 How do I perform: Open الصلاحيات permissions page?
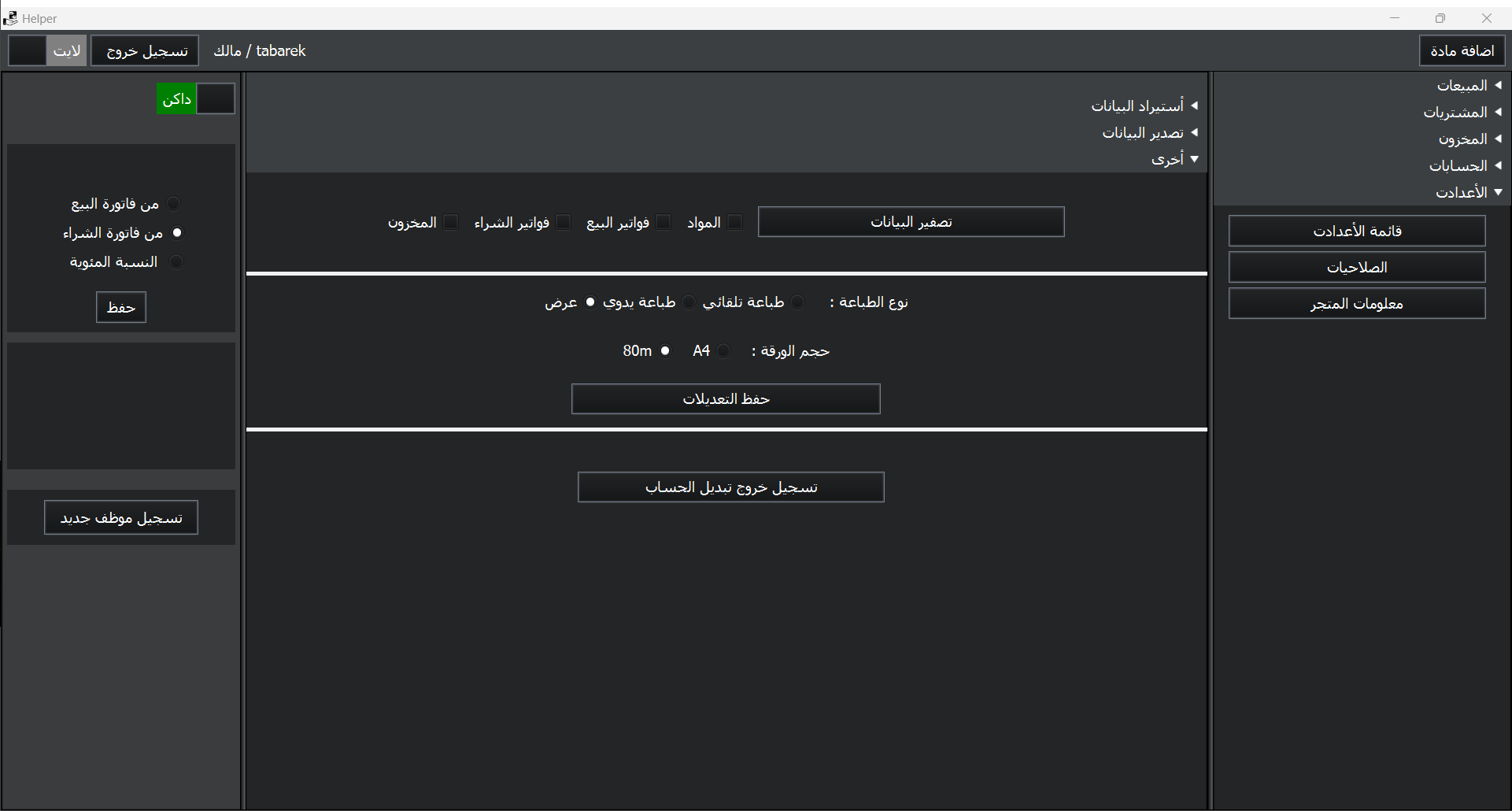pos(1356,268)
